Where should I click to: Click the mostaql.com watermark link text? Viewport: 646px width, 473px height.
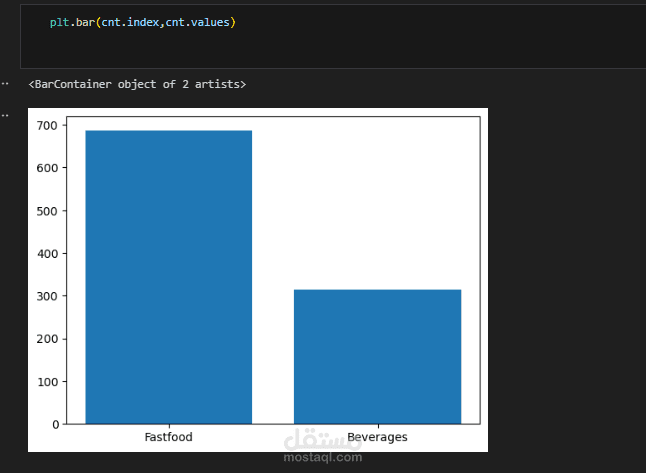coord(323,458)
